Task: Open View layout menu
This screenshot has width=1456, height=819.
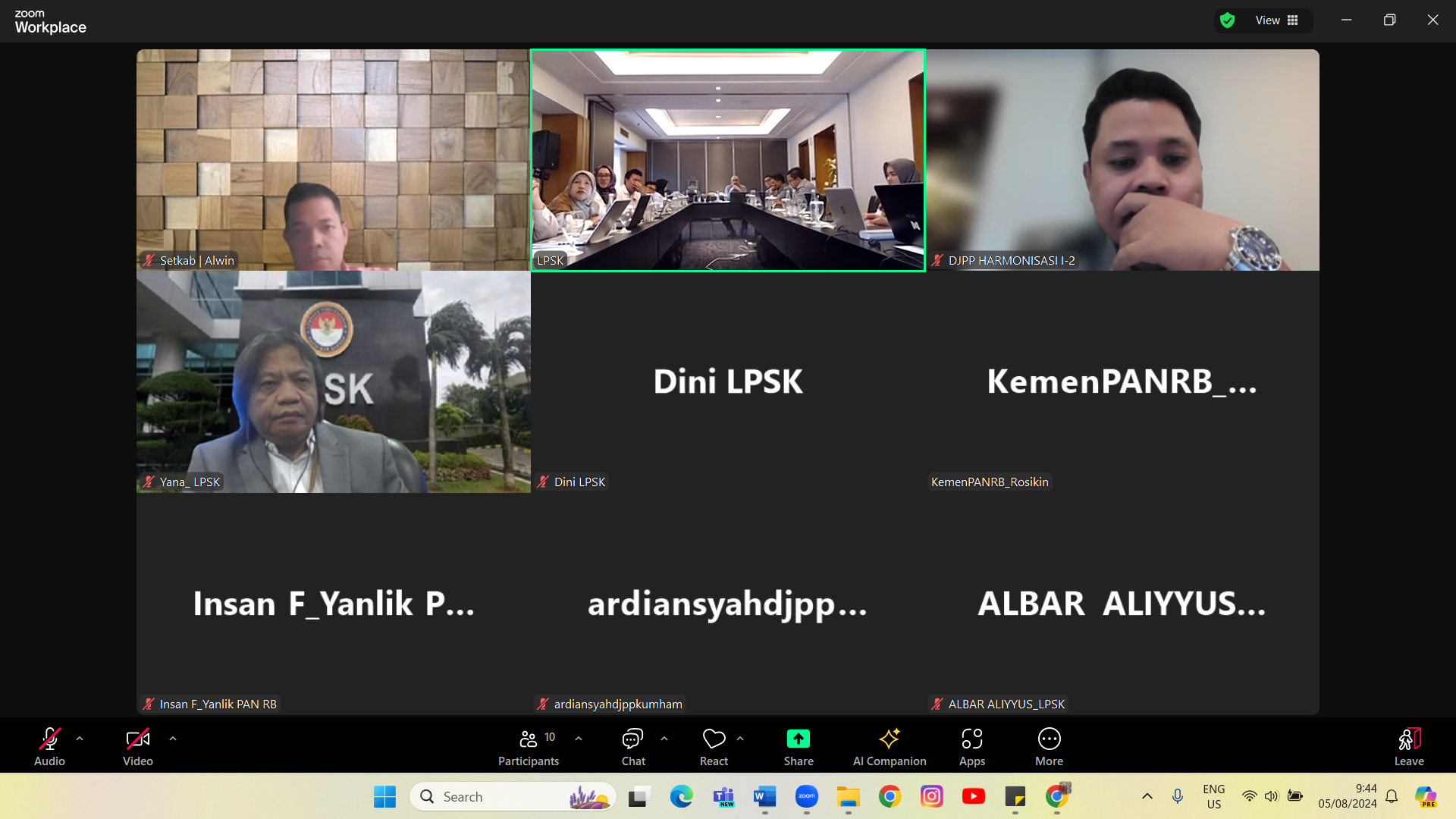Action: coord(1277,20)
